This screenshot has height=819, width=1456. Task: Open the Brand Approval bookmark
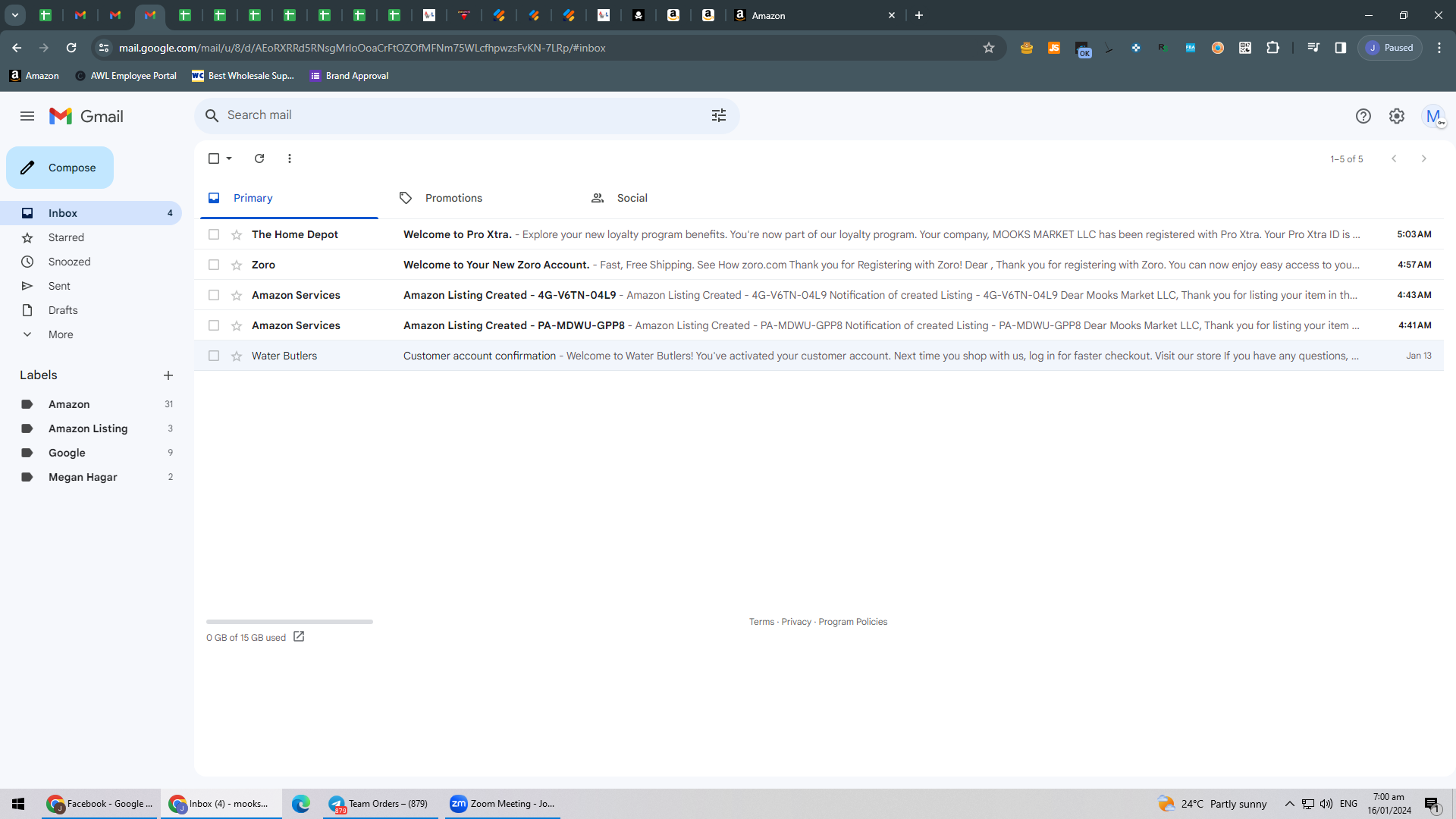[x=350, y=76]
